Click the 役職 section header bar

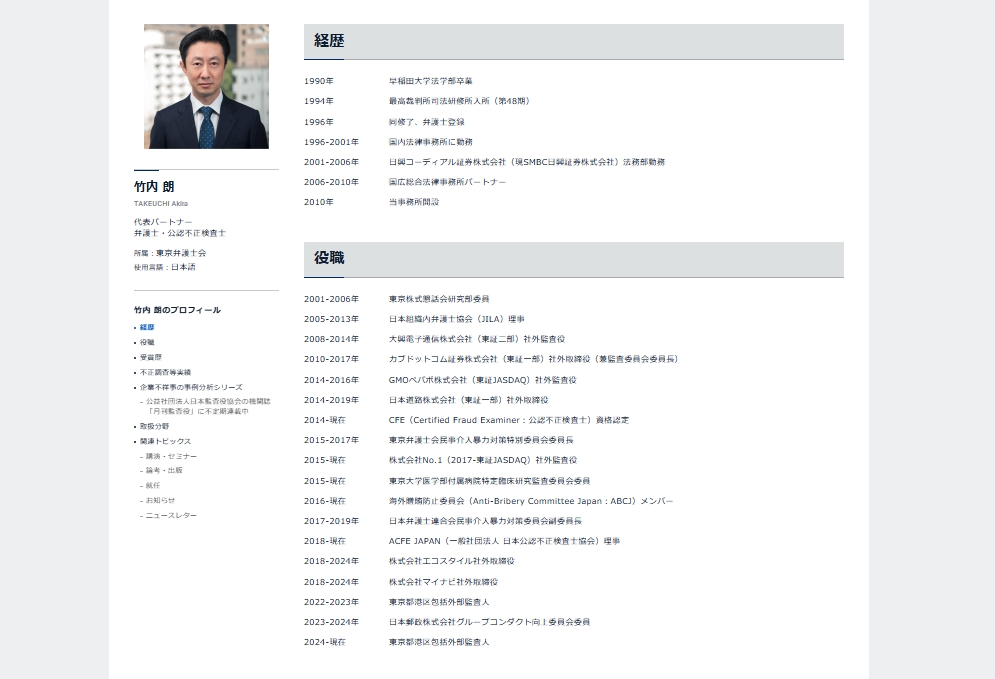[574, 260]
